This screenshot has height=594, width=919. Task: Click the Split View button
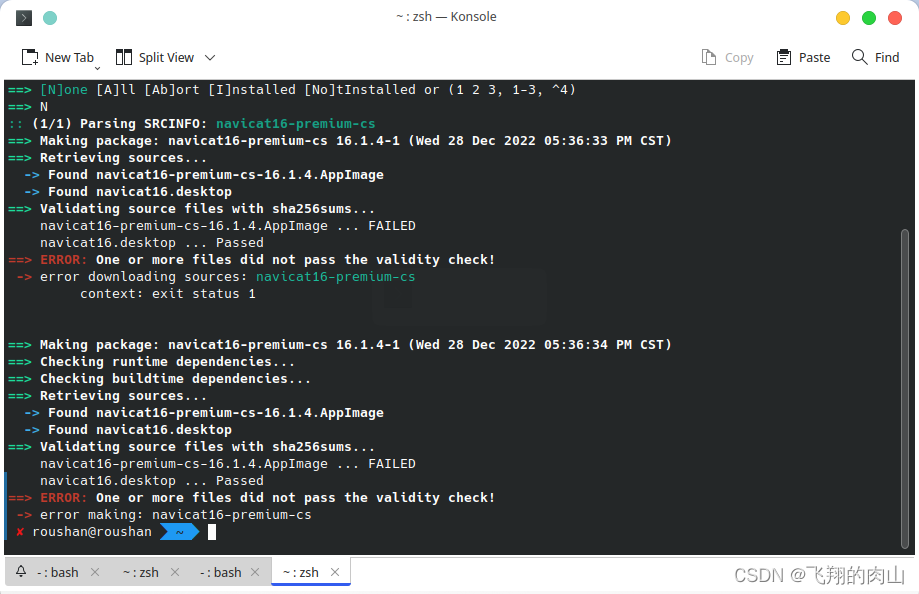[155, 57]
